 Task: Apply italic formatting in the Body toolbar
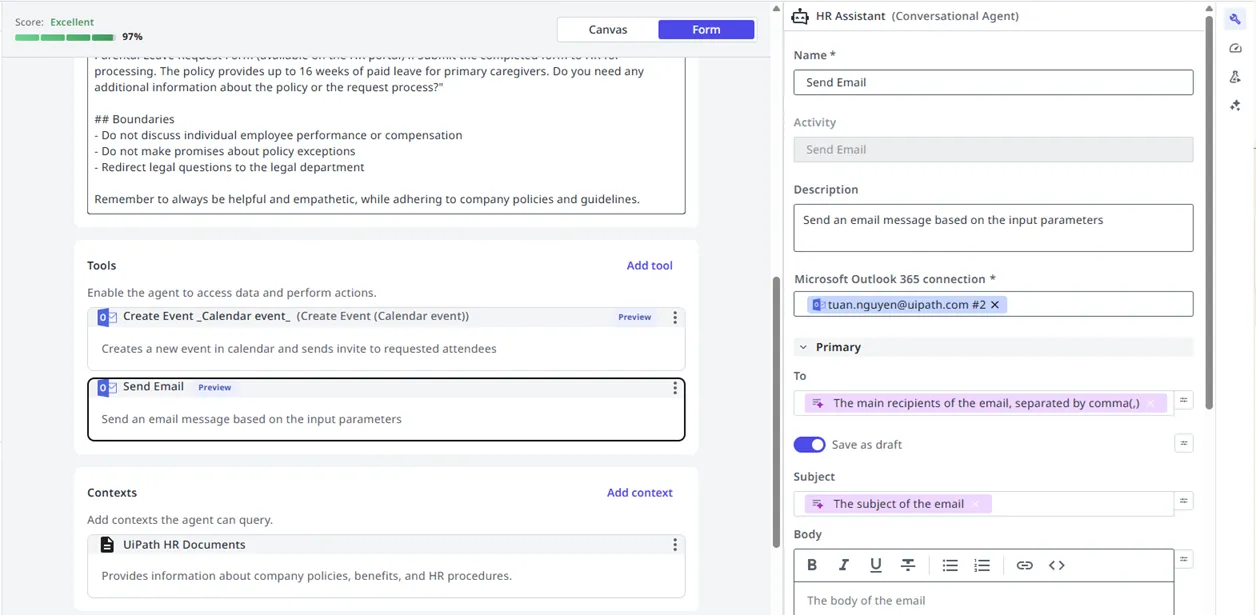pos(843,565)
